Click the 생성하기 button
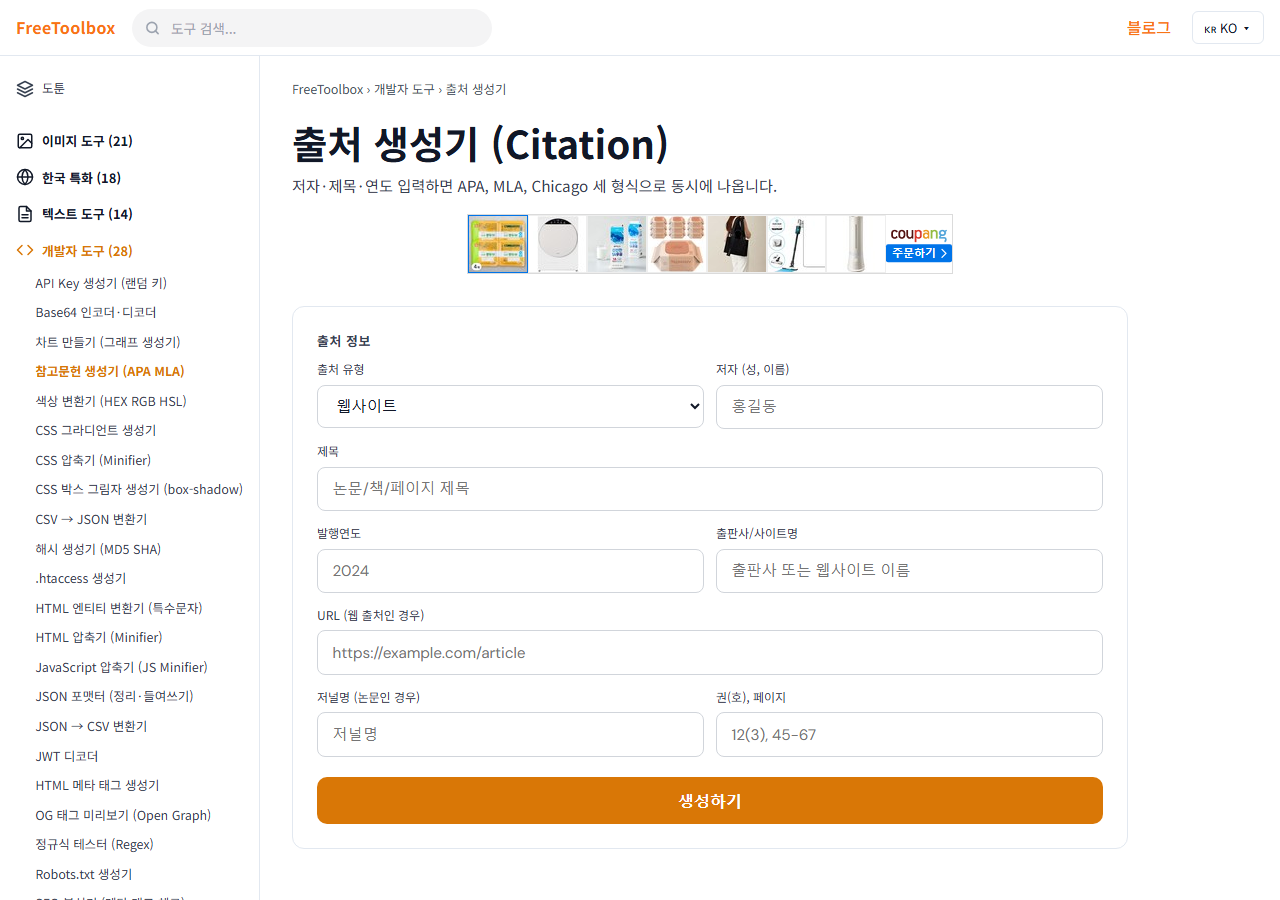 pos(710,800)
